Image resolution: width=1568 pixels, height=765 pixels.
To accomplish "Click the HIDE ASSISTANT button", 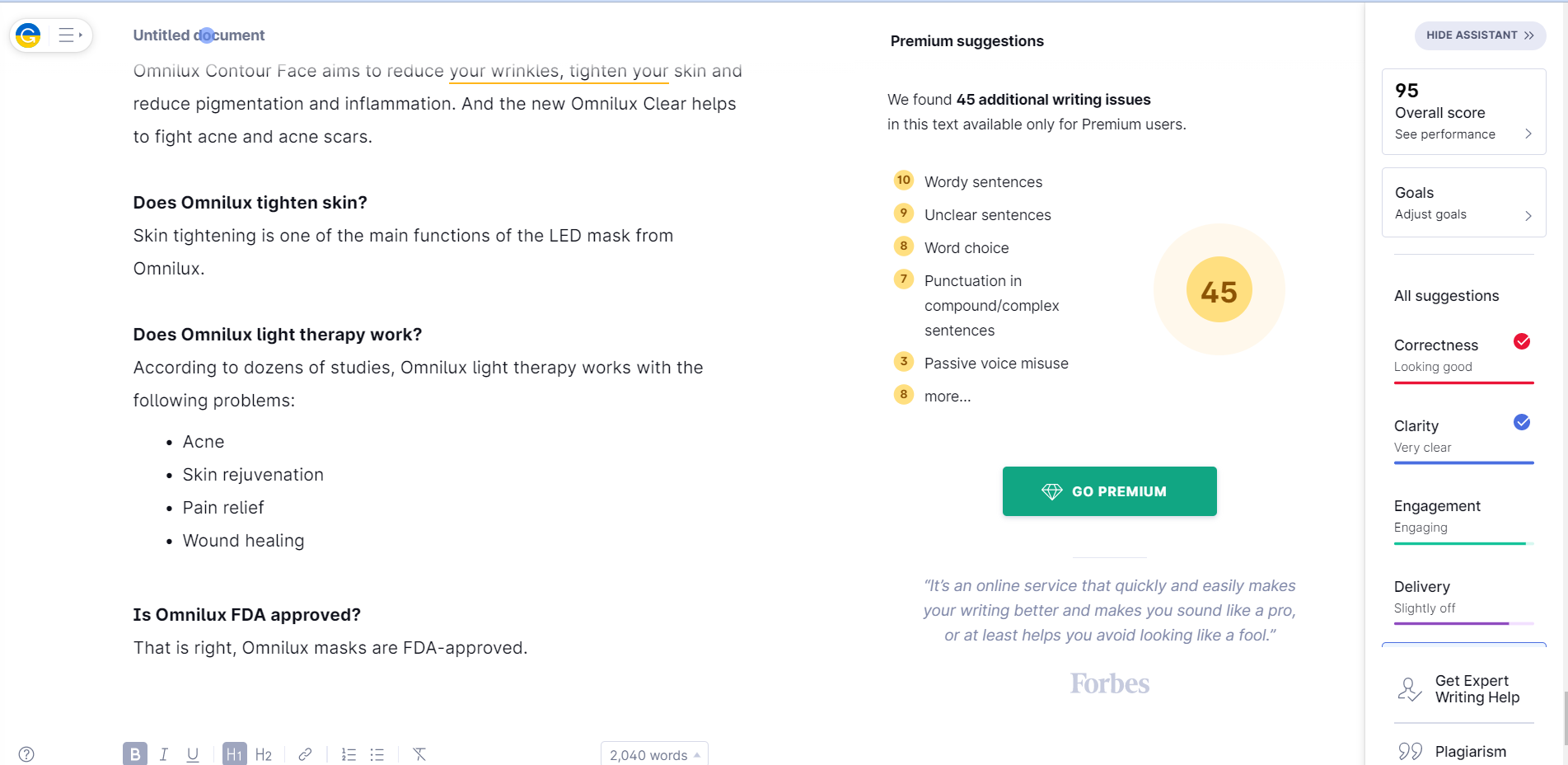I will click(x=1480, y=35).
